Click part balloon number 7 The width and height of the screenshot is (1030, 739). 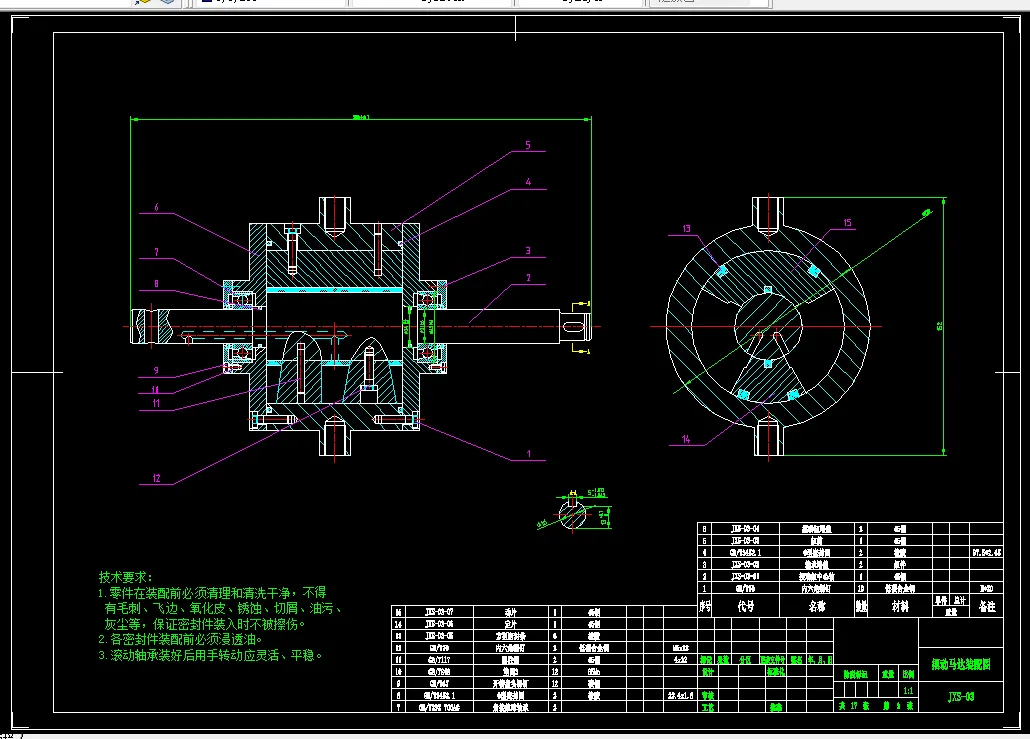coord(156,252)
